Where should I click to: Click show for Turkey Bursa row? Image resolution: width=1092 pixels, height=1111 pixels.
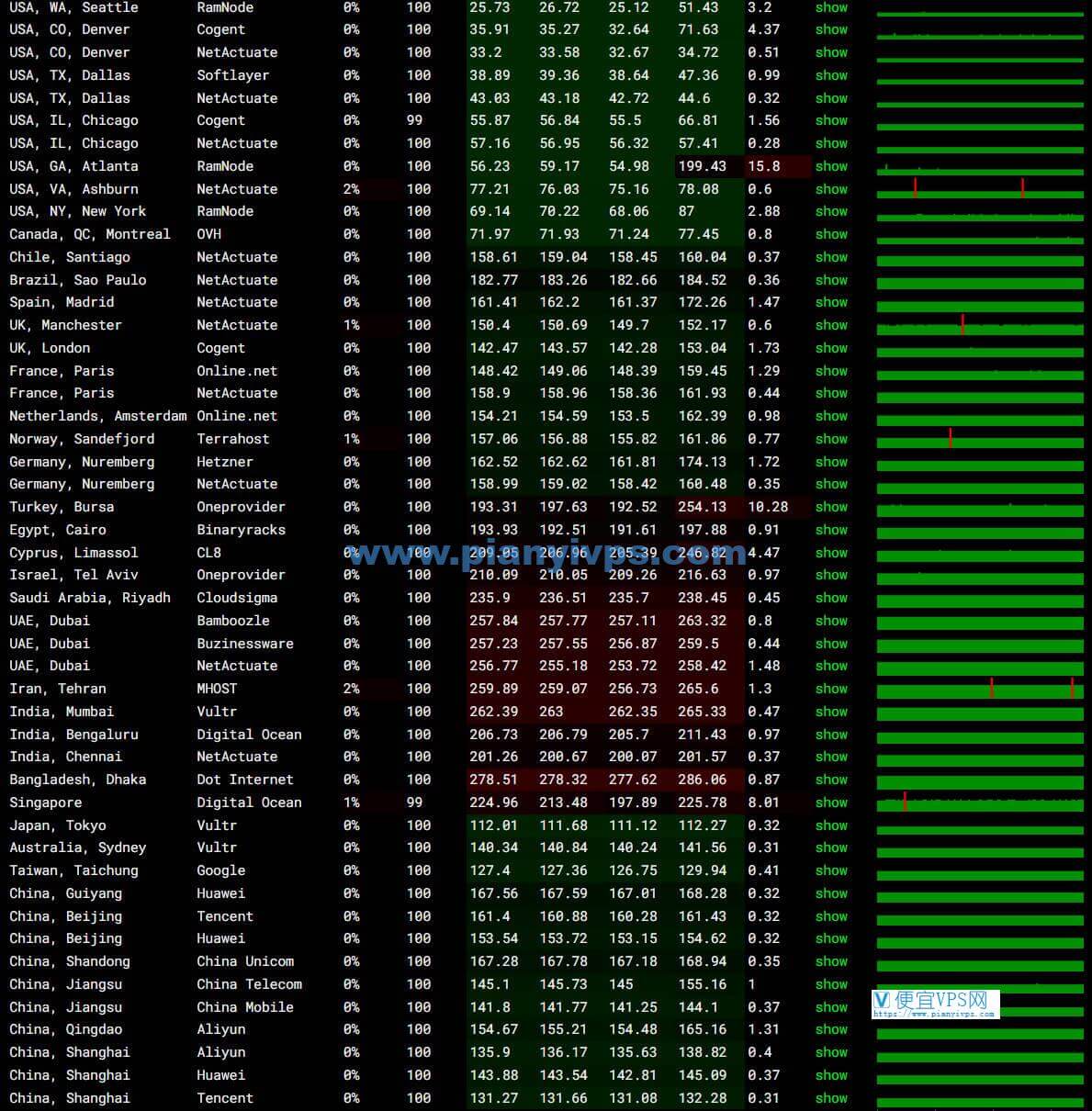[831, 507]
